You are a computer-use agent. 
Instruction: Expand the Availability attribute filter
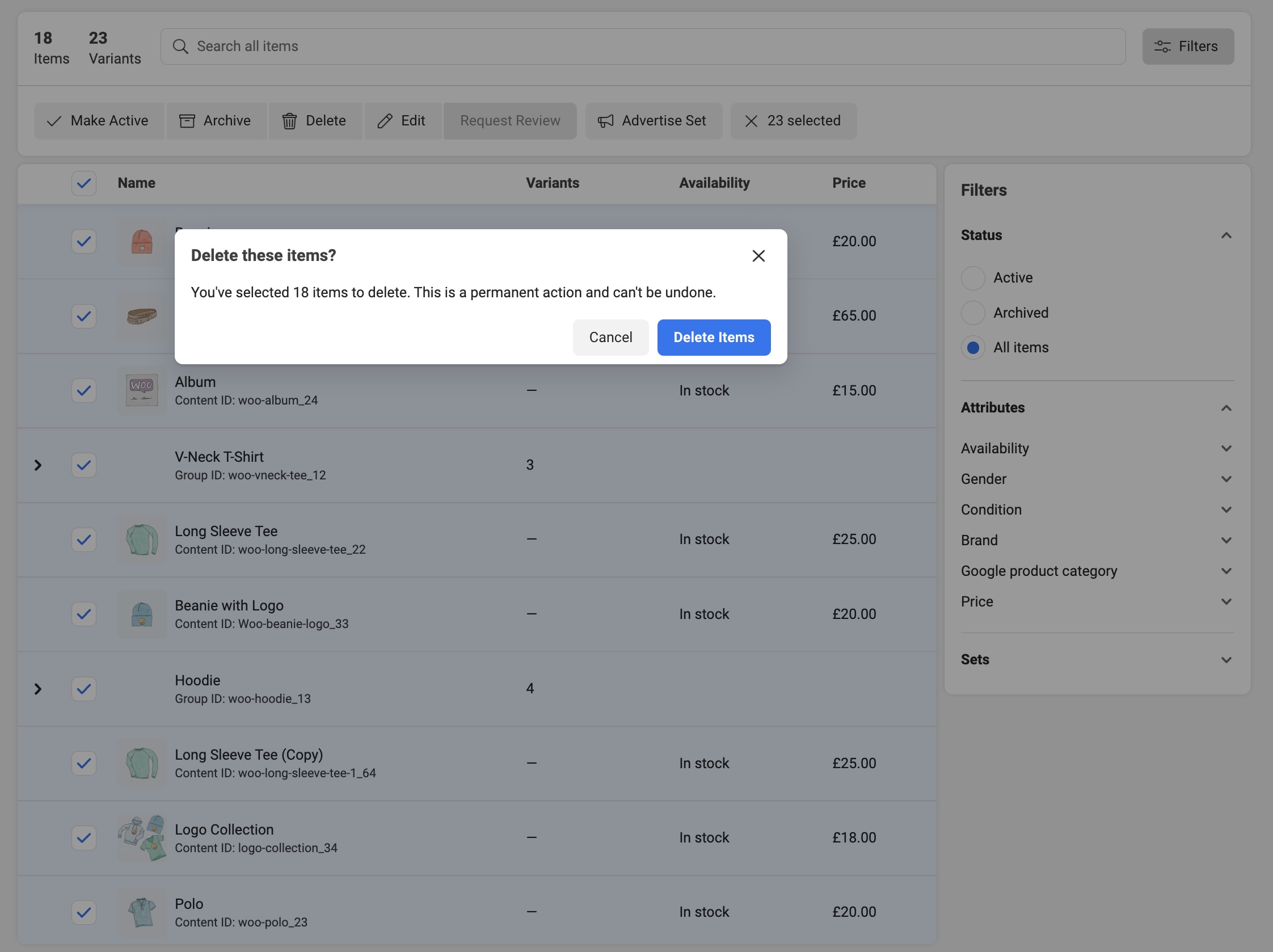[1226, 448]
